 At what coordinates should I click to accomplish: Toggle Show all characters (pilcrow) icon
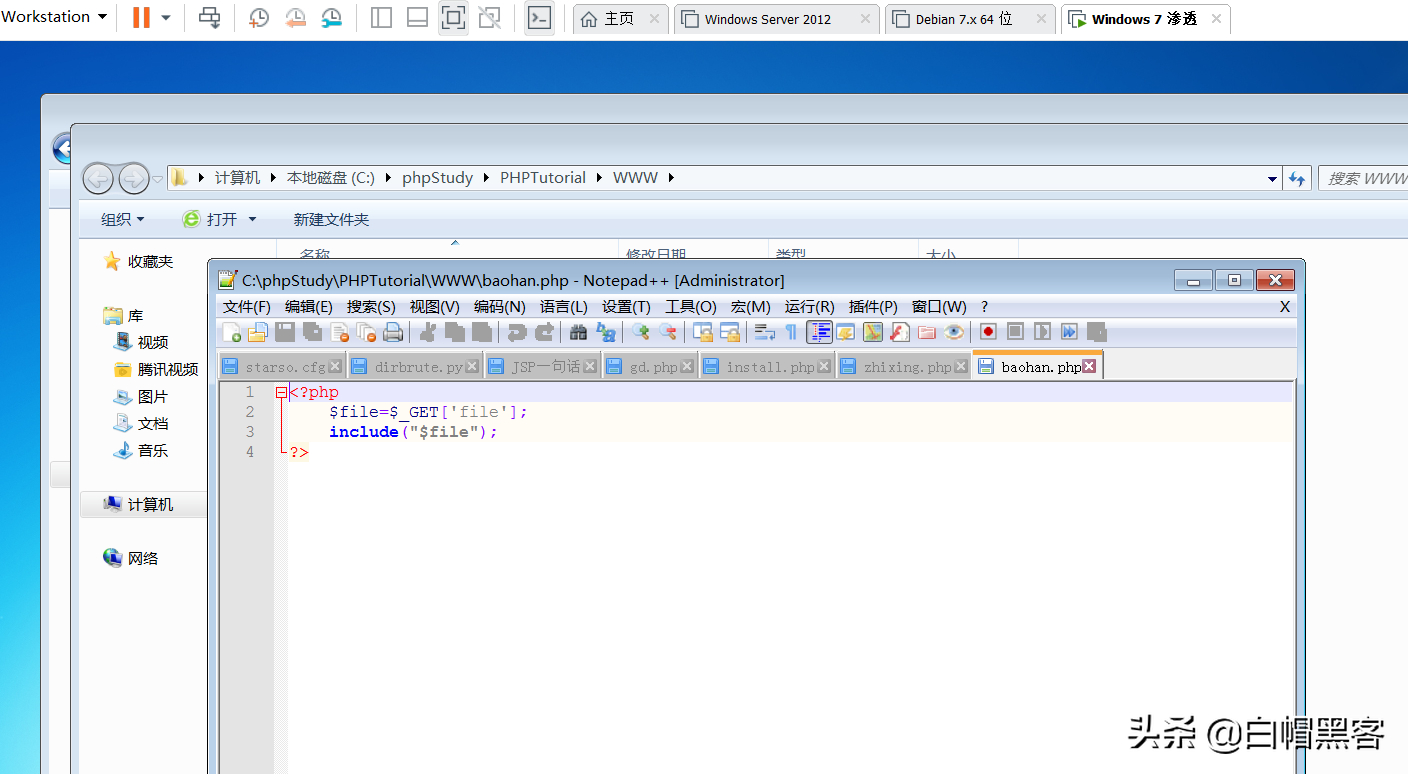click(x=791, y=332)
